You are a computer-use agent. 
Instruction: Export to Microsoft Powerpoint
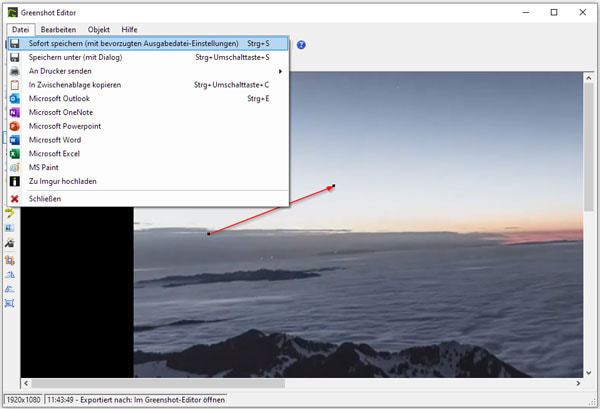[x=148, y=126]
